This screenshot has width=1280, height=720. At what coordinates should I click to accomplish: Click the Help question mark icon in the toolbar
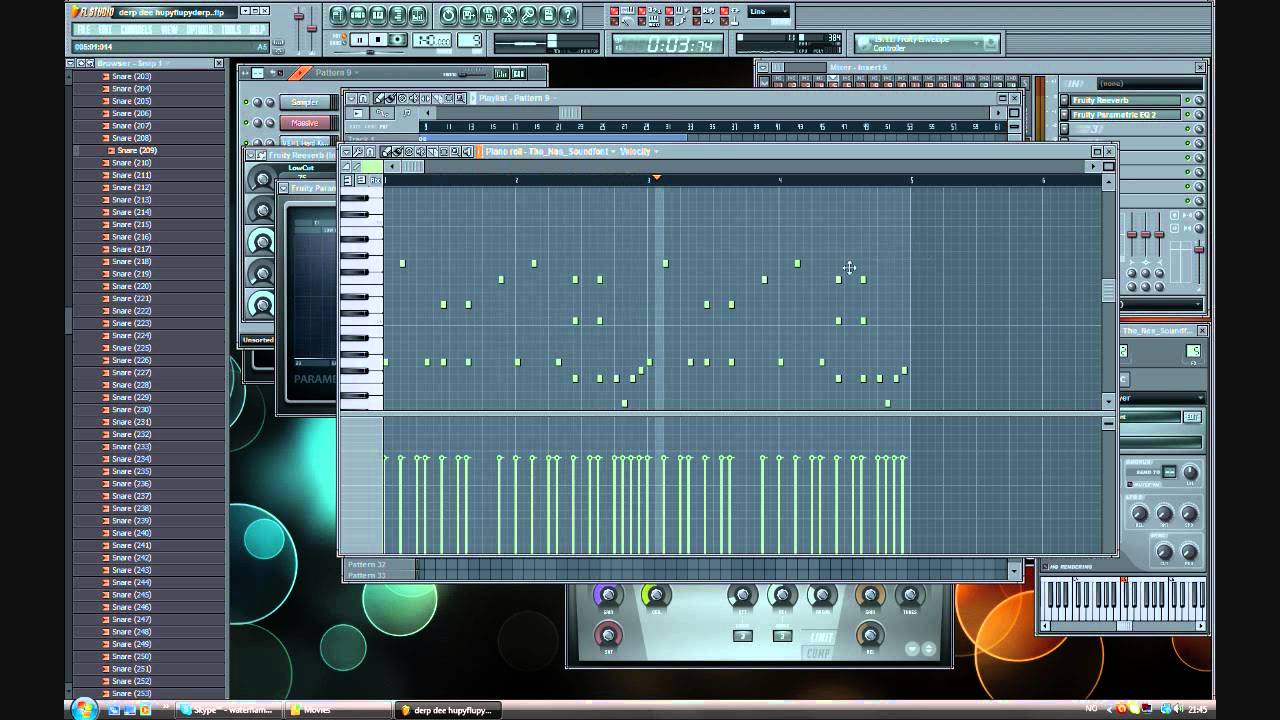coord(568,15)
